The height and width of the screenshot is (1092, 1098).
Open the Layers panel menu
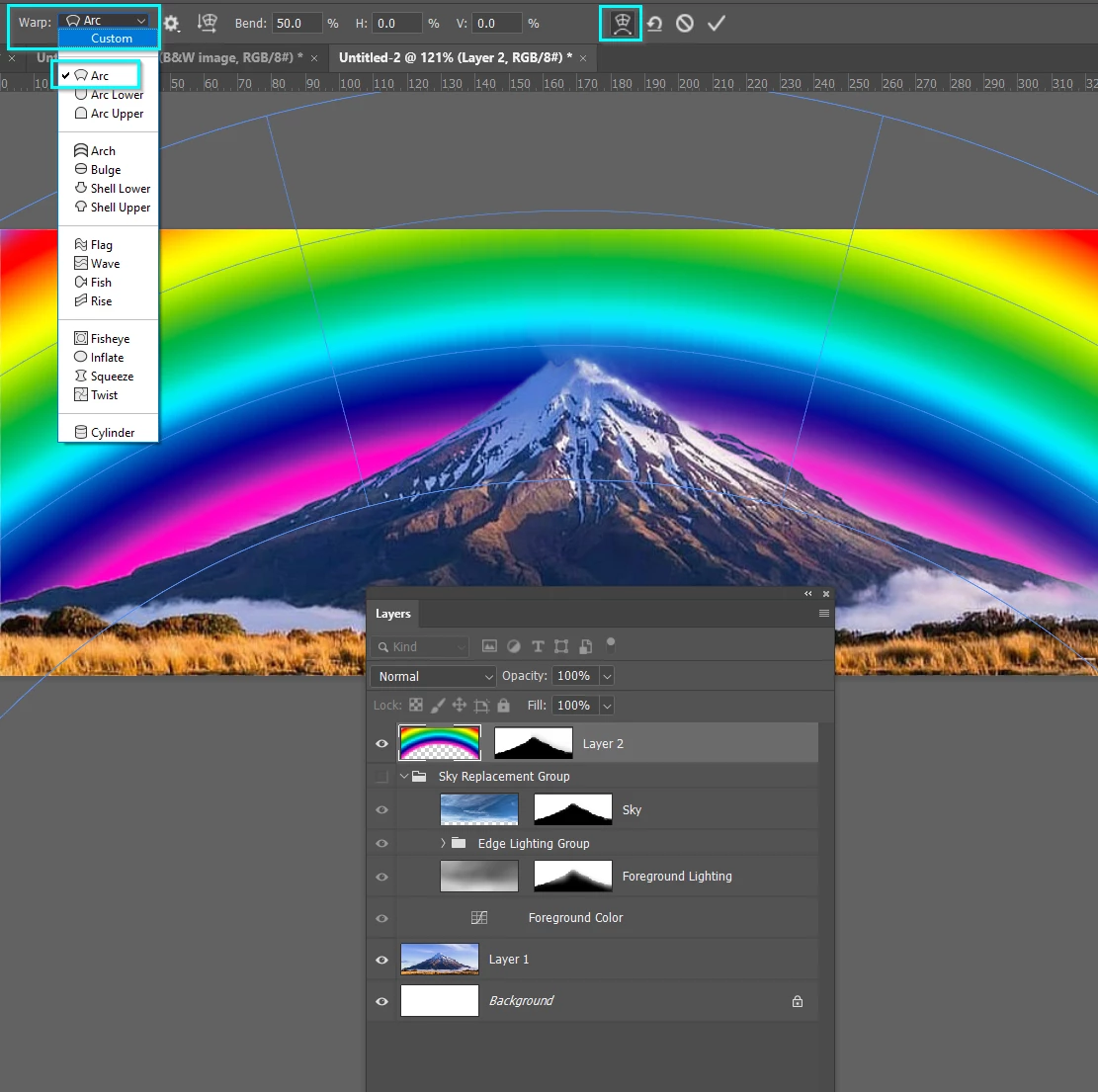point(824,613)
